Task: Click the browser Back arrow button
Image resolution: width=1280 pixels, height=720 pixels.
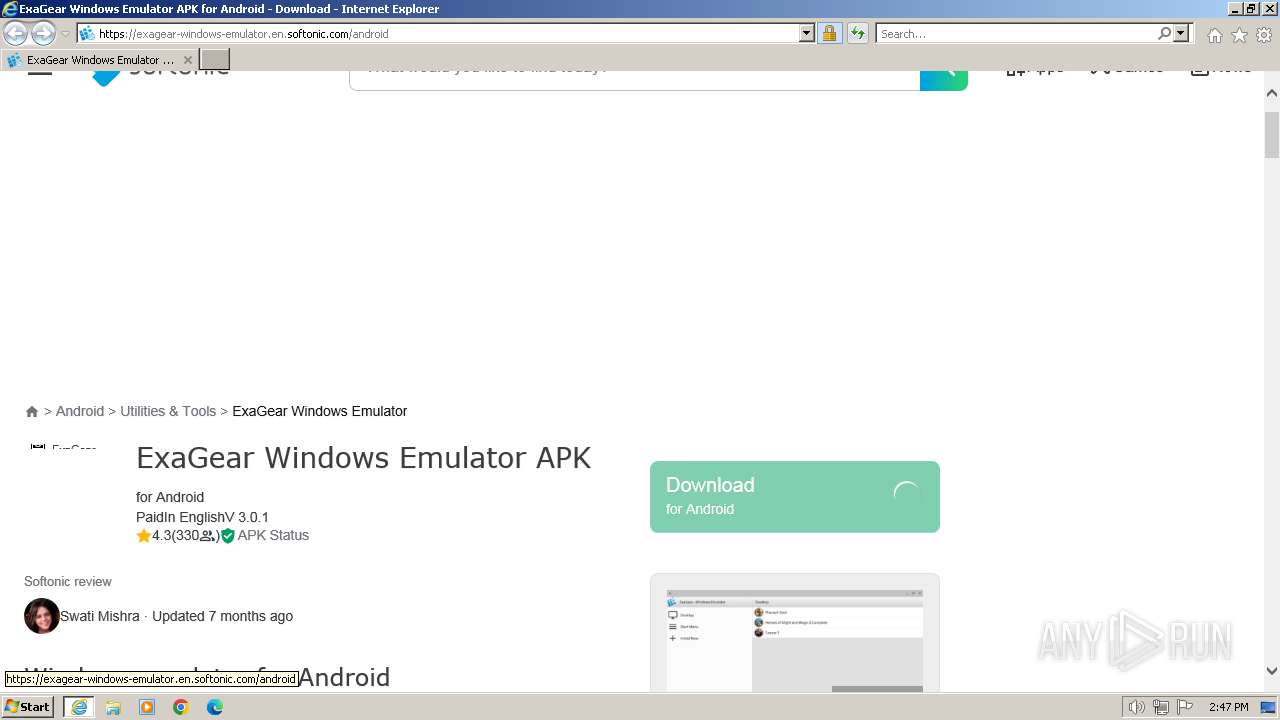Action: [x=16, y=33]
